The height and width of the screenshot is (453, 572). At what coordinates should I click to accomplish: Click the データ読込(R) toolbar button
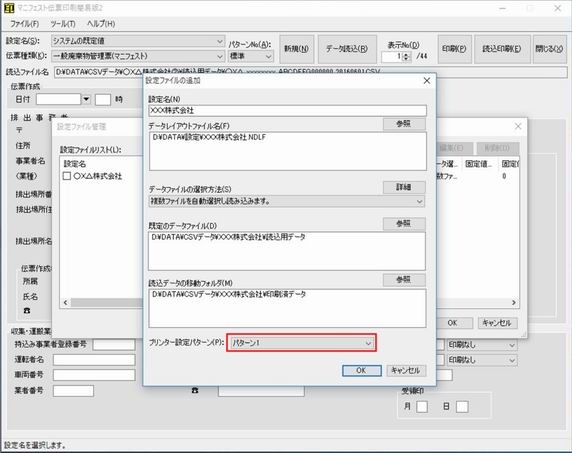(347, 49)
